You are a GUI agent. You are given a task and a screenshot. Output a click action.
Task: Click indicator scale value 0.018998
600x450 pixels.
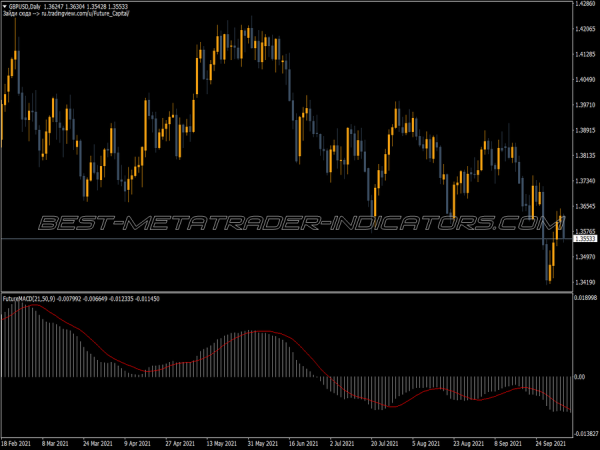click(586, 297)
